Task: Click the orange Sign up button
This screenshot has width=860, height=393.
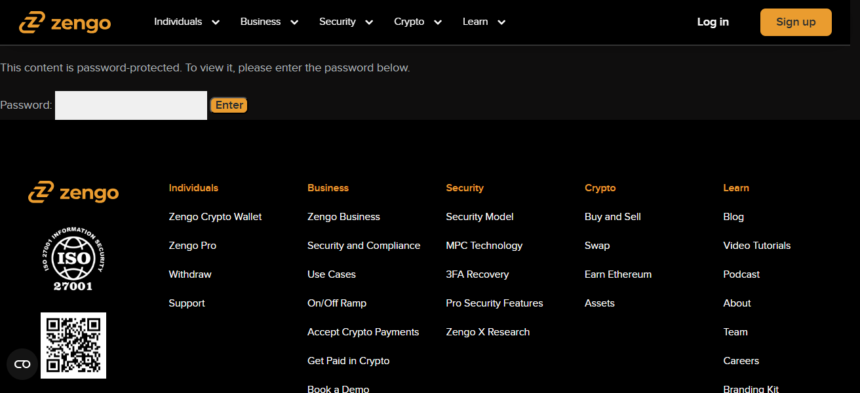Action: 796,22
